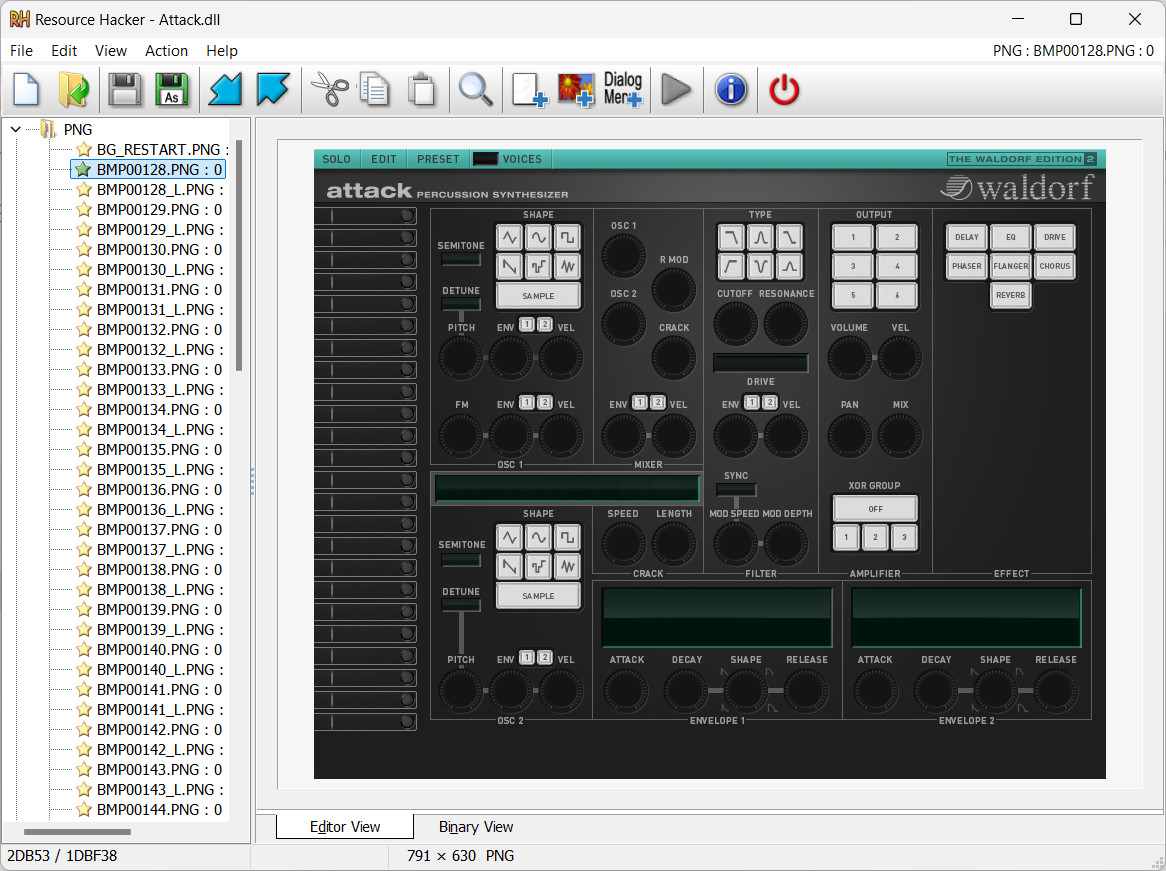Open the blue info about icon
Image resolution: width=1166 pixels, height=871 pixels.
(731, 90)
